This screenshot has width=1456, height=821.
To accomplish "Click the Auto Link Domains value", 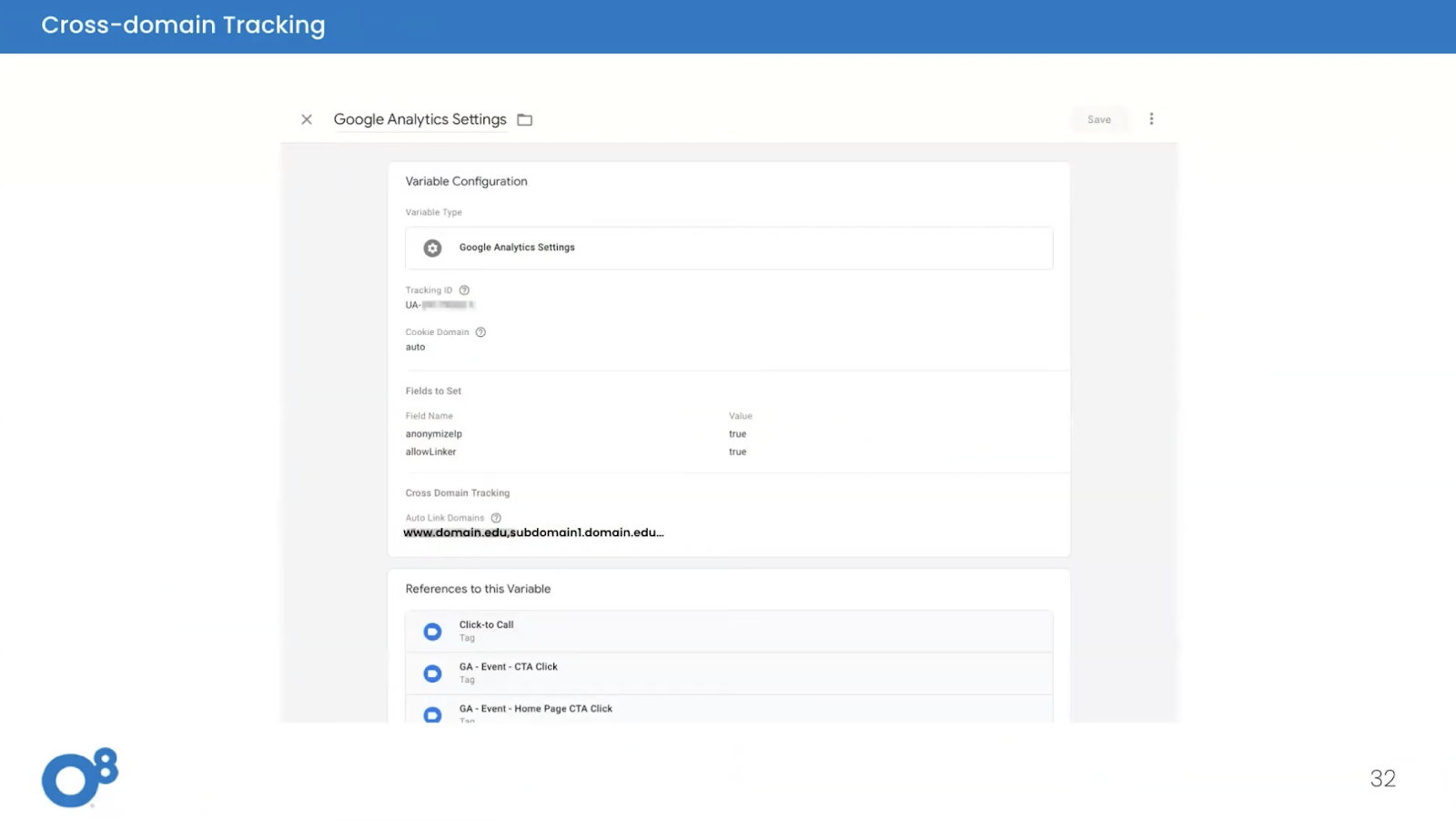I will pyautogui.click(x=533, y=532).
